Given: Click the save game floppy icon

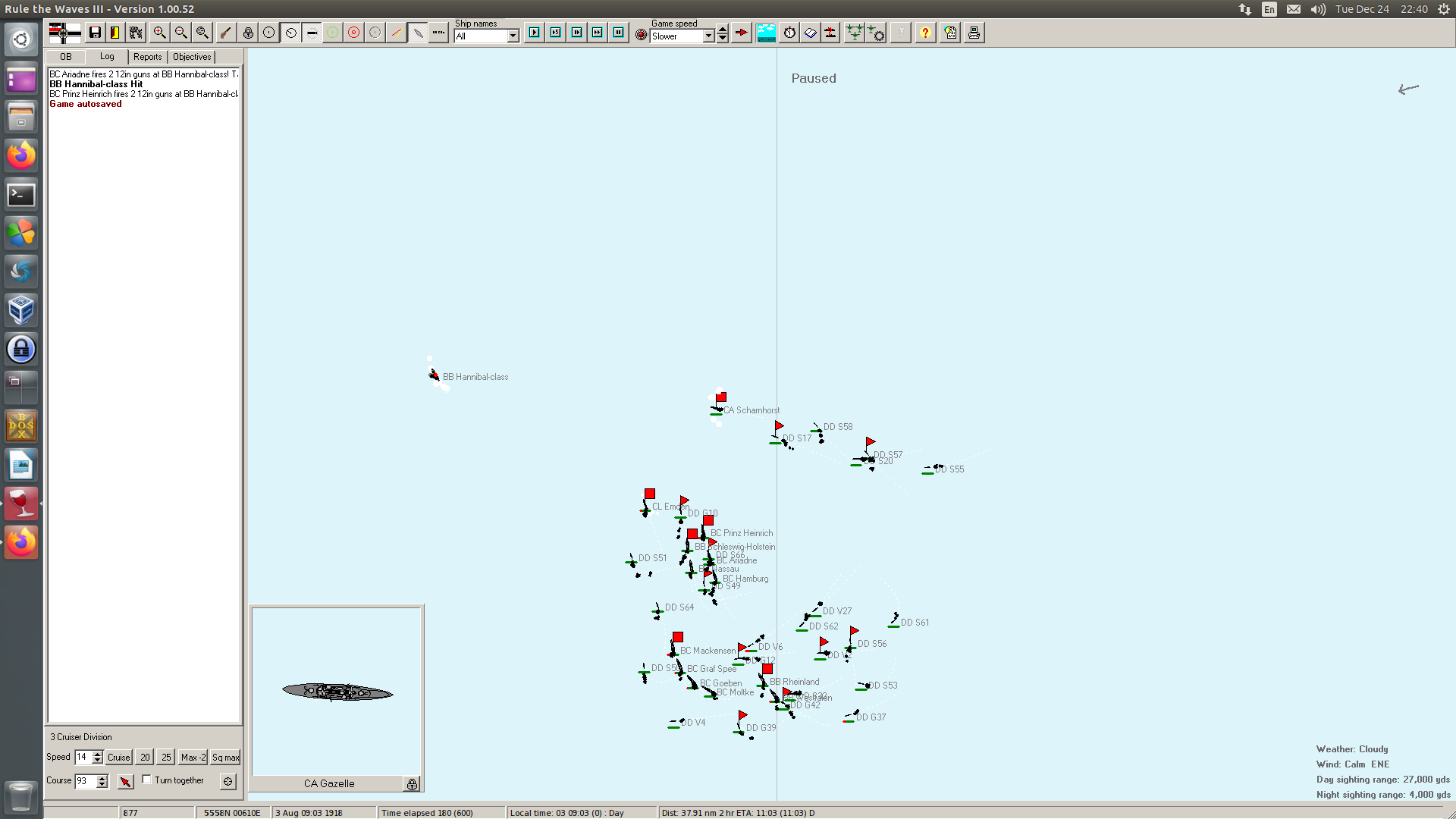Looking at the screenshot, I should click(x=95, y=33).
